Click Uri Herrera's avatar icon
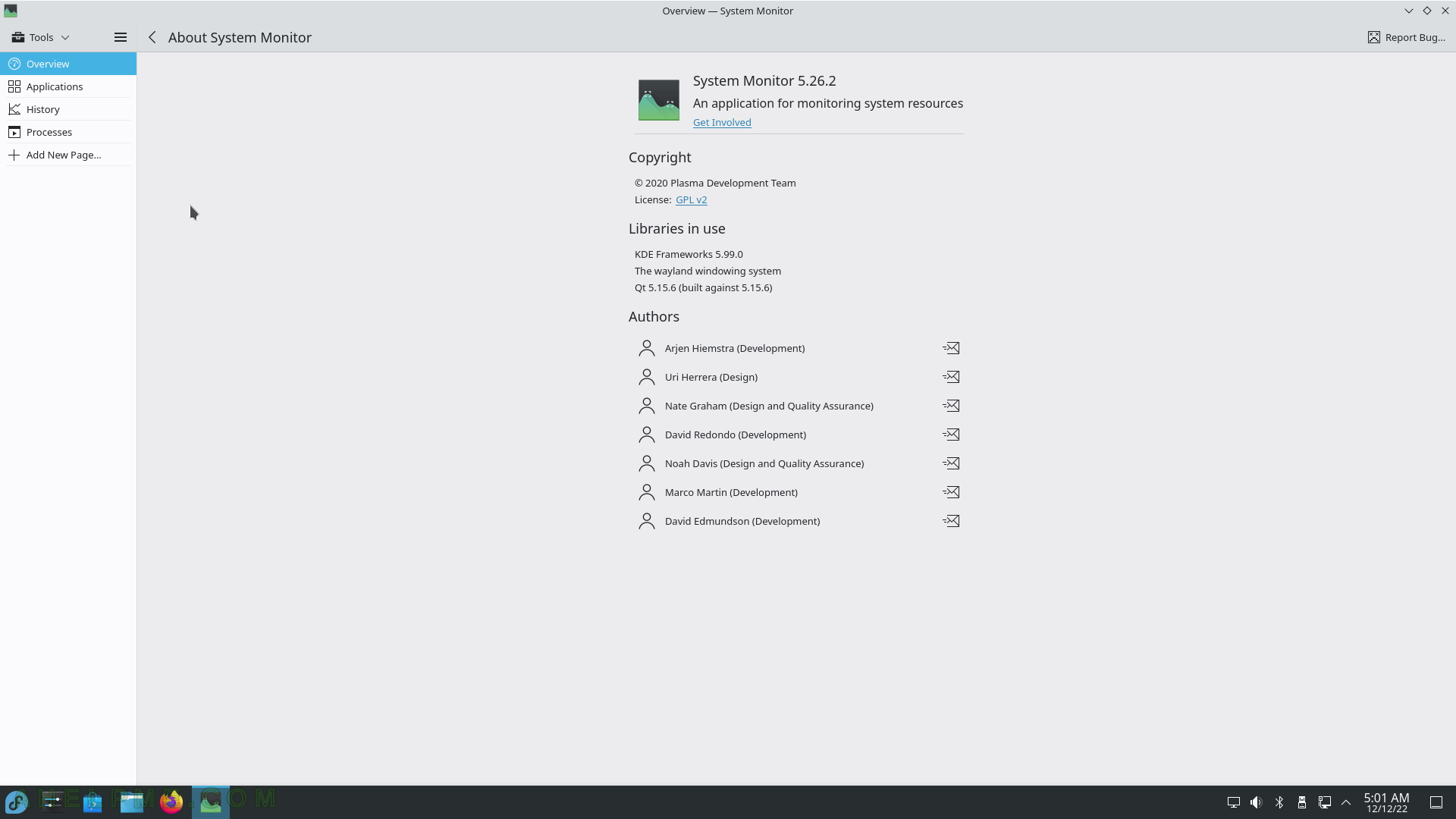1456x819 pixels. click(x=647, y=377)
